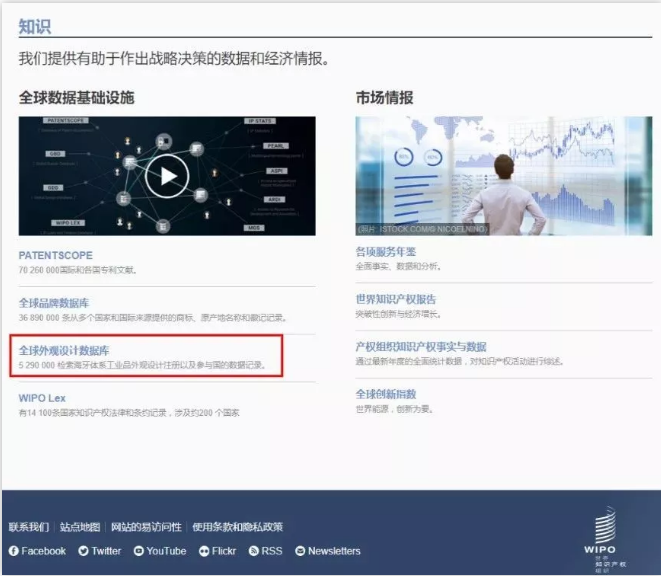Click the text '70 260 000国际和各国专利文献'
Image resolution: width=661 pixels, height=576 pixels.
point(78,270)
